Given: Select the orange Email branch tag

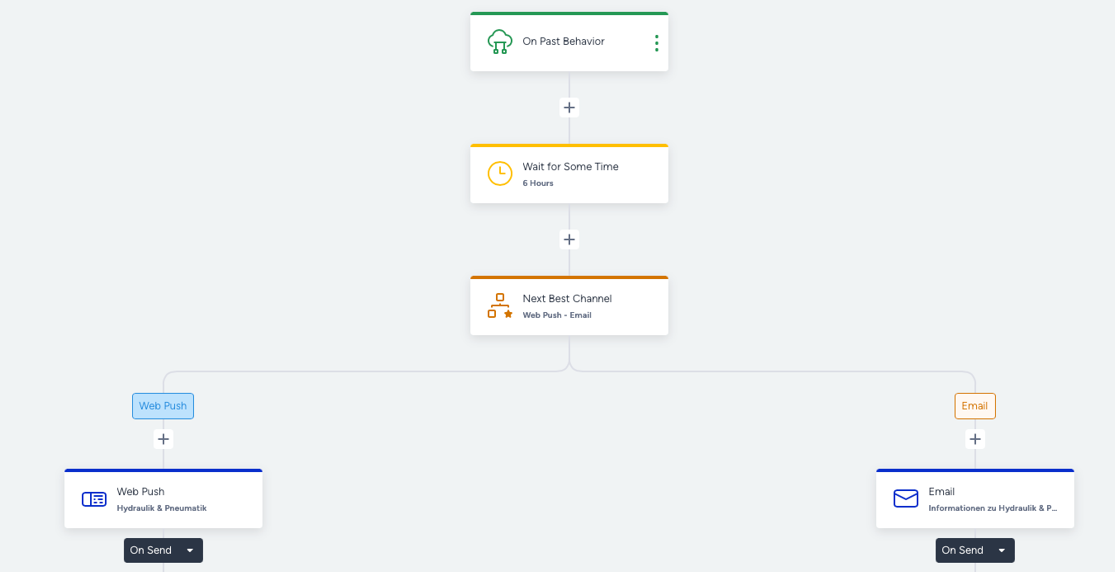Looking at the screenshot, I should pyautogui.click(x=975, y=406).
